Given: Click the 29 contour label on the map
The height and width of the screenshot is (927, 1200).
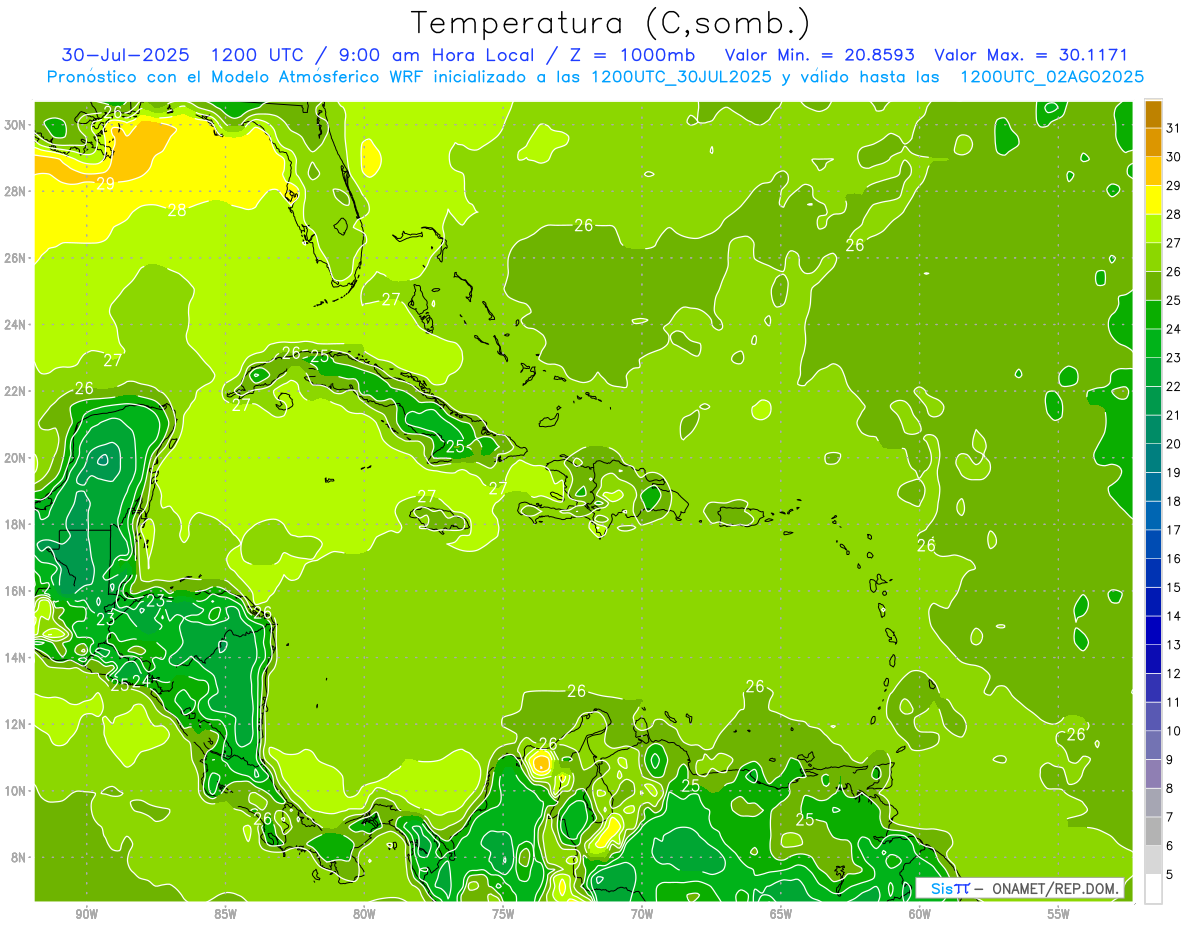Looking at the screenshot, I should [x=105, y=184].
